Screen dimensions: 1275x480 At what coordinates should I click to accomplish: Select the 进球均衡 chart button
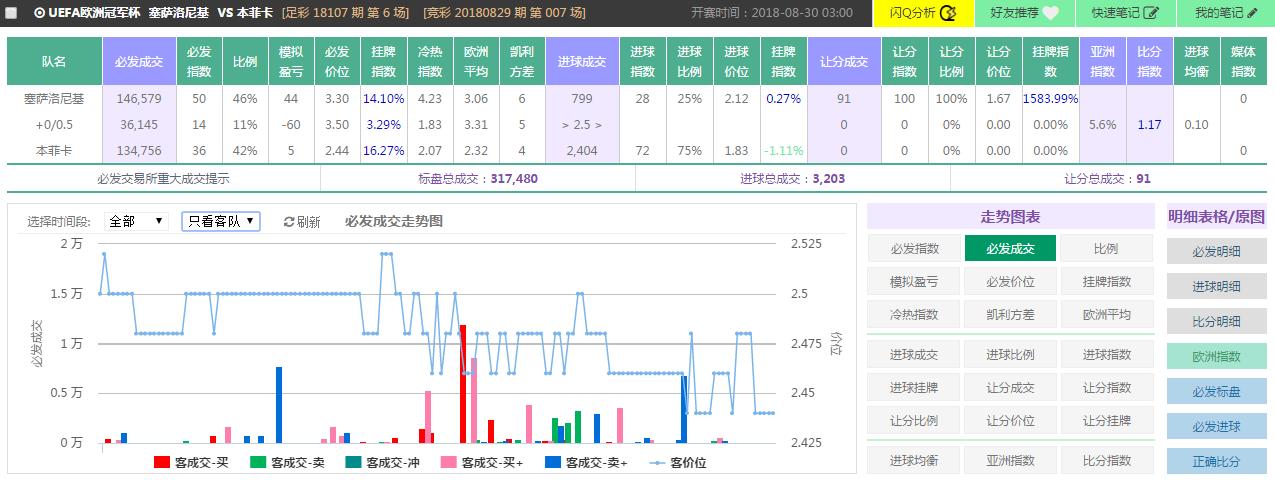[914, 461]
